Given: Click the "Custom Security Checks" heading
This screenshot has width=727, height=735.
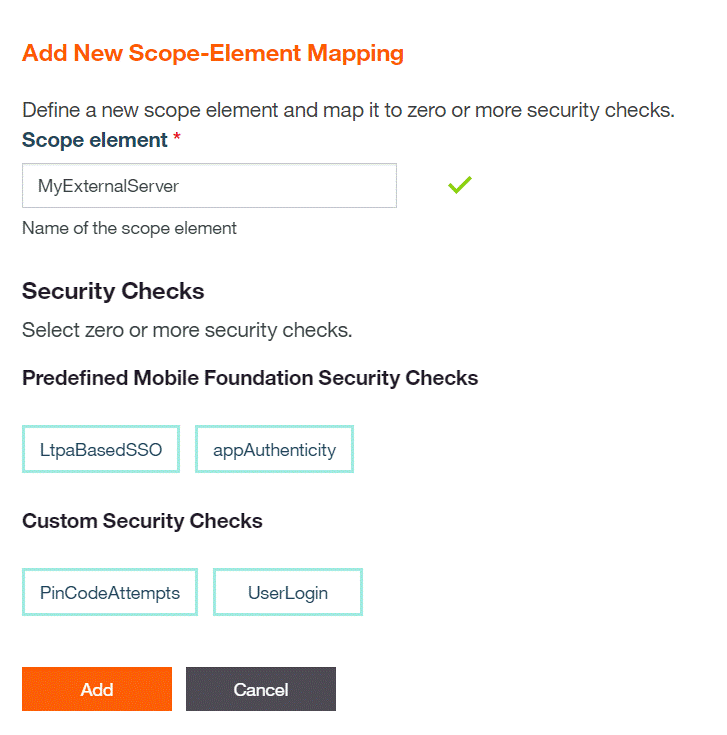Looking at the screenshot, I should pyautogui.click(x=142, y=521).
